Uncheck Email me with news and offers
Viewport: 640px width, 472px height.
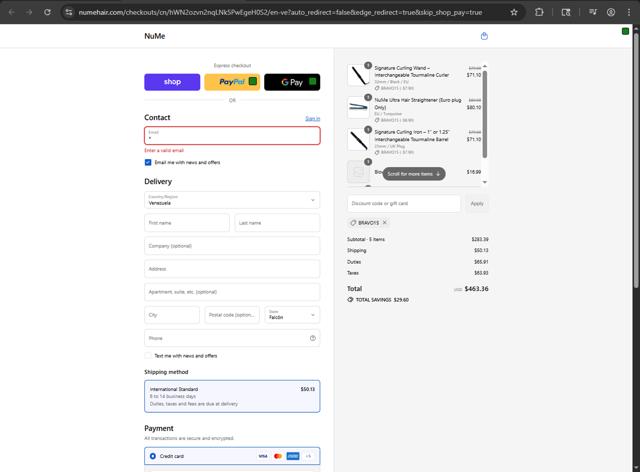[x=148, y=163]
